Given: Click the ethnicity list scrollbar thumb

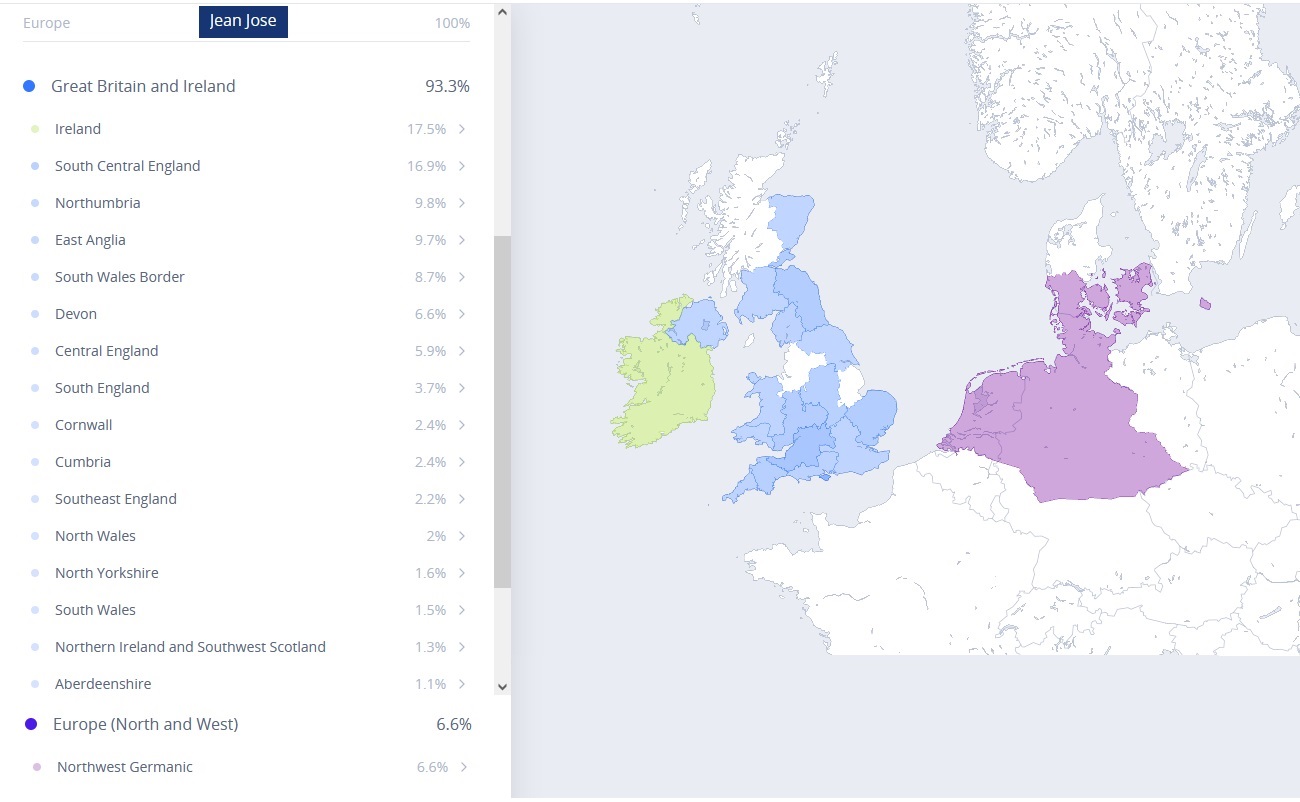Looking at the screenshot, I should [x=502, y=410].
